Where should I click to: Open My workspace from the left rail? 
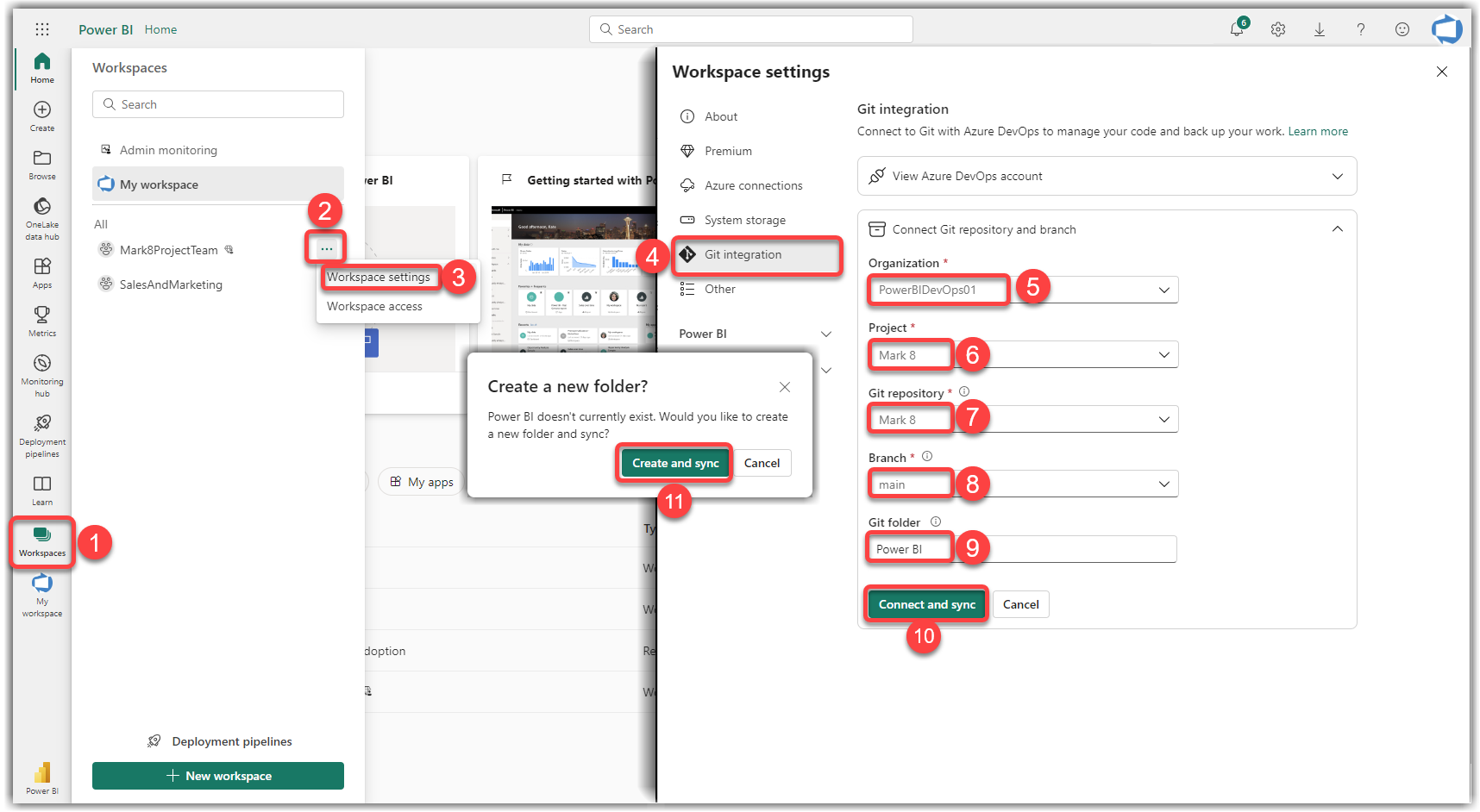tap(42, 596)
